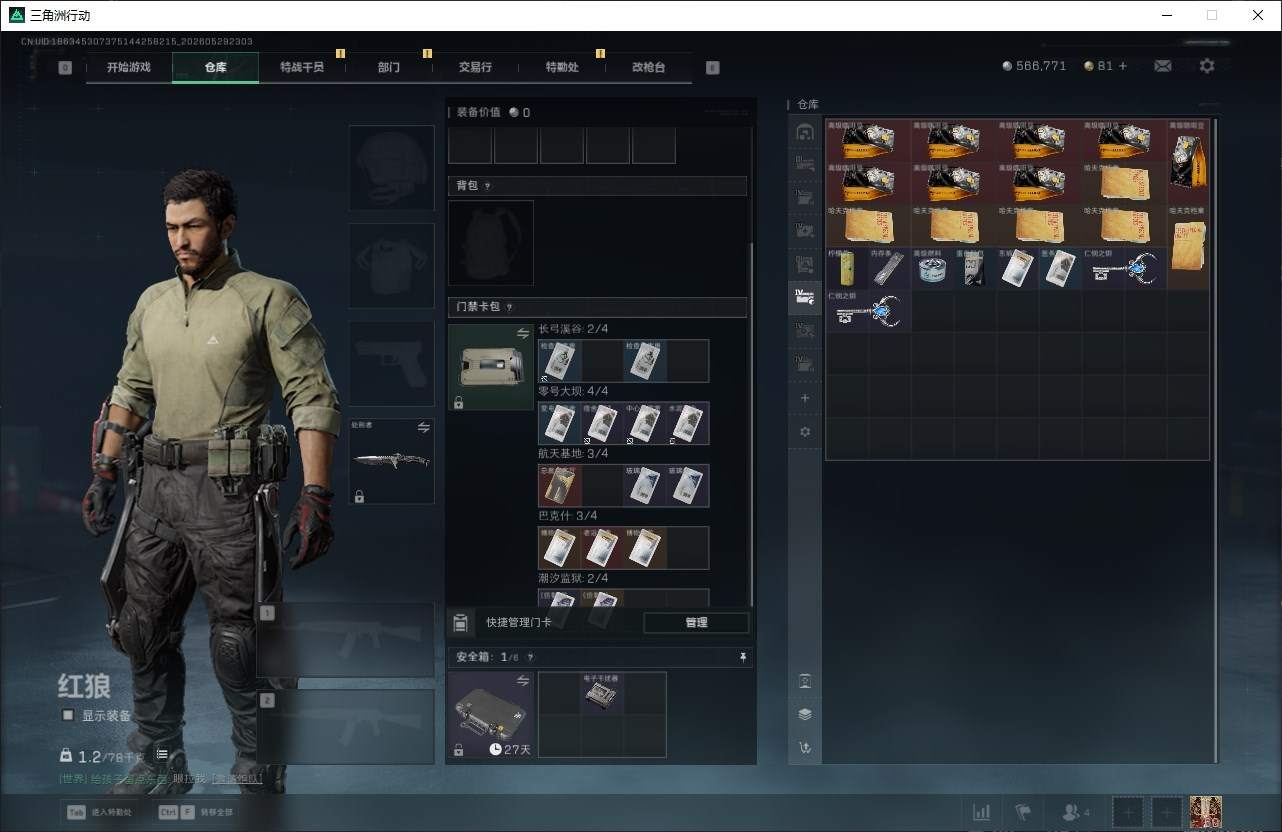Viewport: 1282px width, 832px height.
Task: Select the red card in 航天基地 row
Action: click(x=559, y=485)
